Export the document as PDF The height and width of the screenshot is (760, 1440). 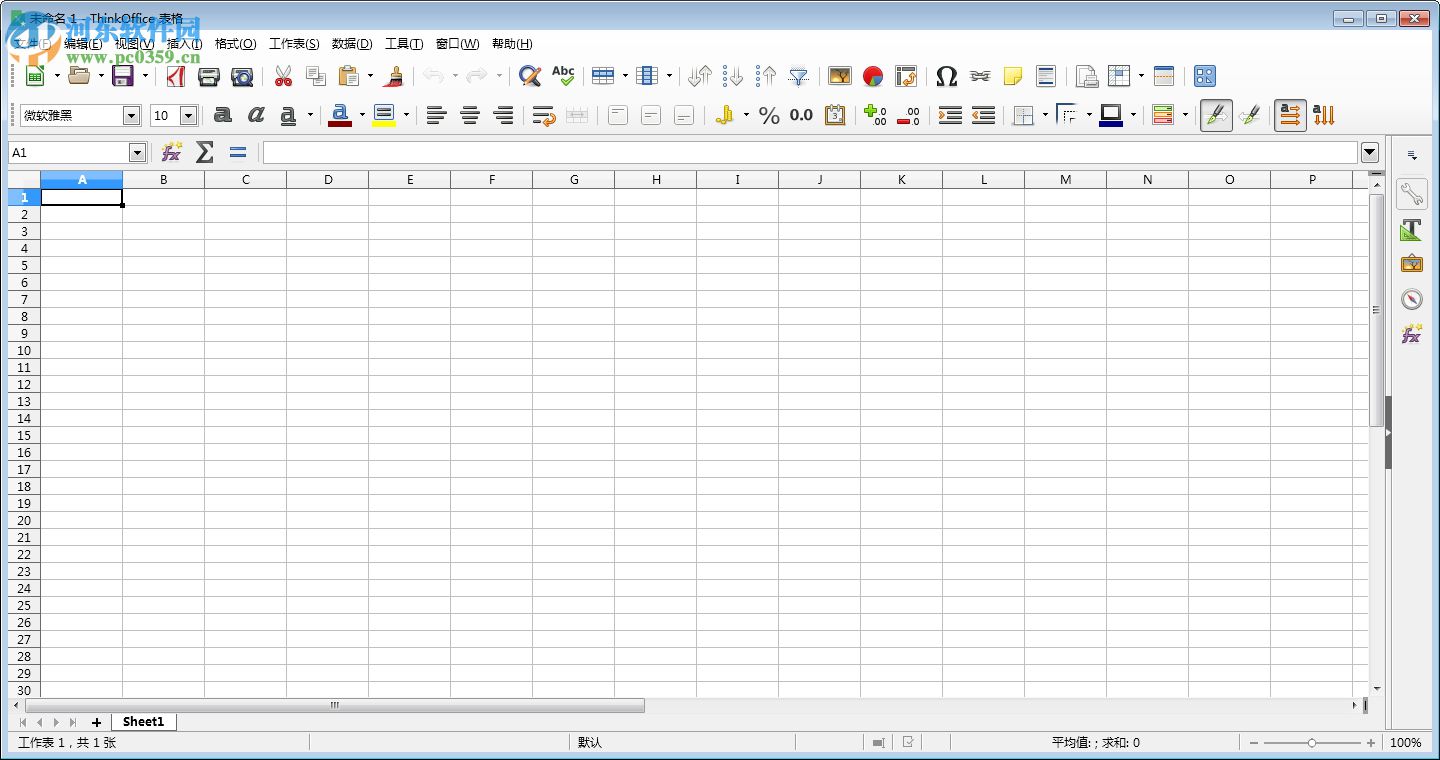(x=176, y=76)
